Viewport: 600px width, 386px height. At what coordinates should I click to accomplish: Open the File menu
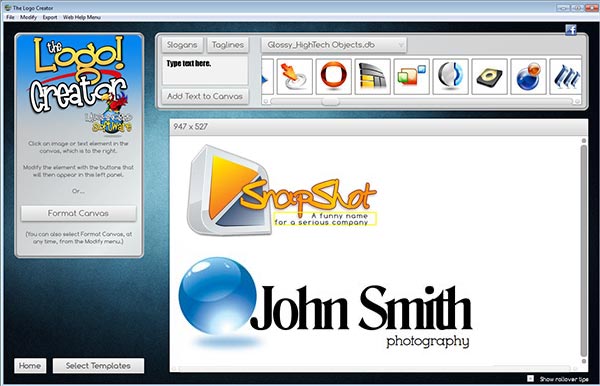[x=10, y=17]
